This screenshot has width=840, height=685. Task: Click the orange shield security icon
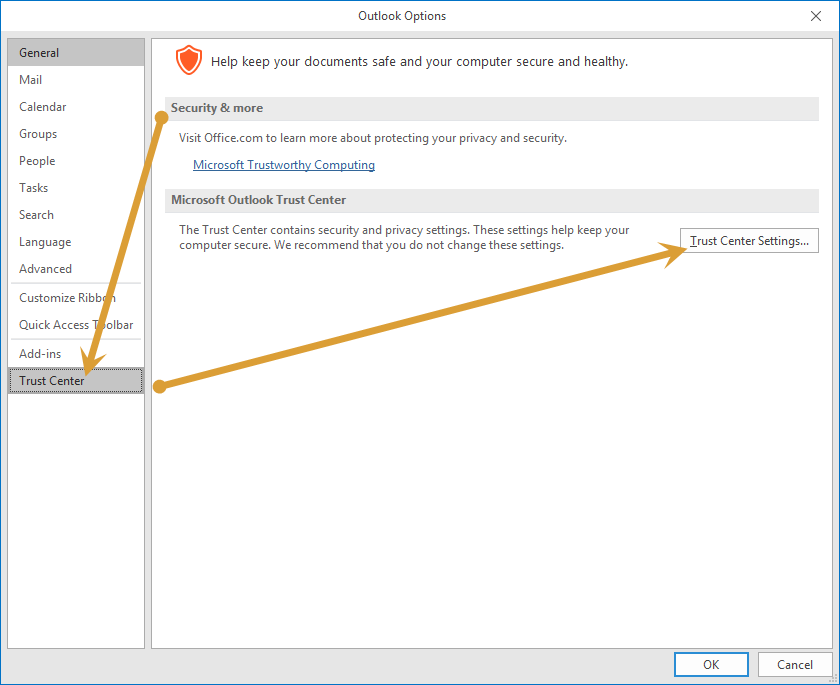[x=189, y=60]
